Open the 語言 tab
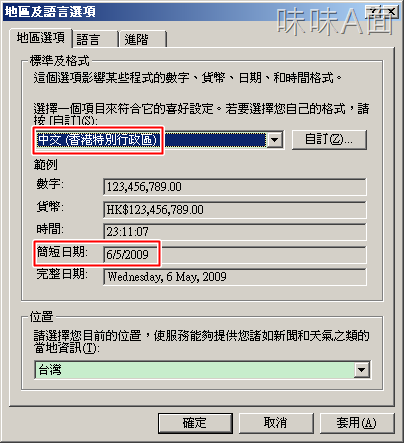Viewport: 404px width, 443px height. pos(95,39)
